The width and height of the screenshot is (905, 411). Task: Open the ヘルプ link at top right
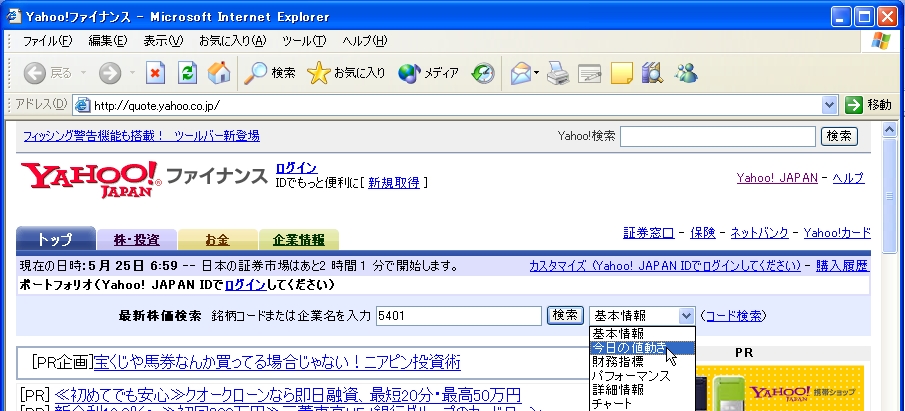(x=848, y=178)
